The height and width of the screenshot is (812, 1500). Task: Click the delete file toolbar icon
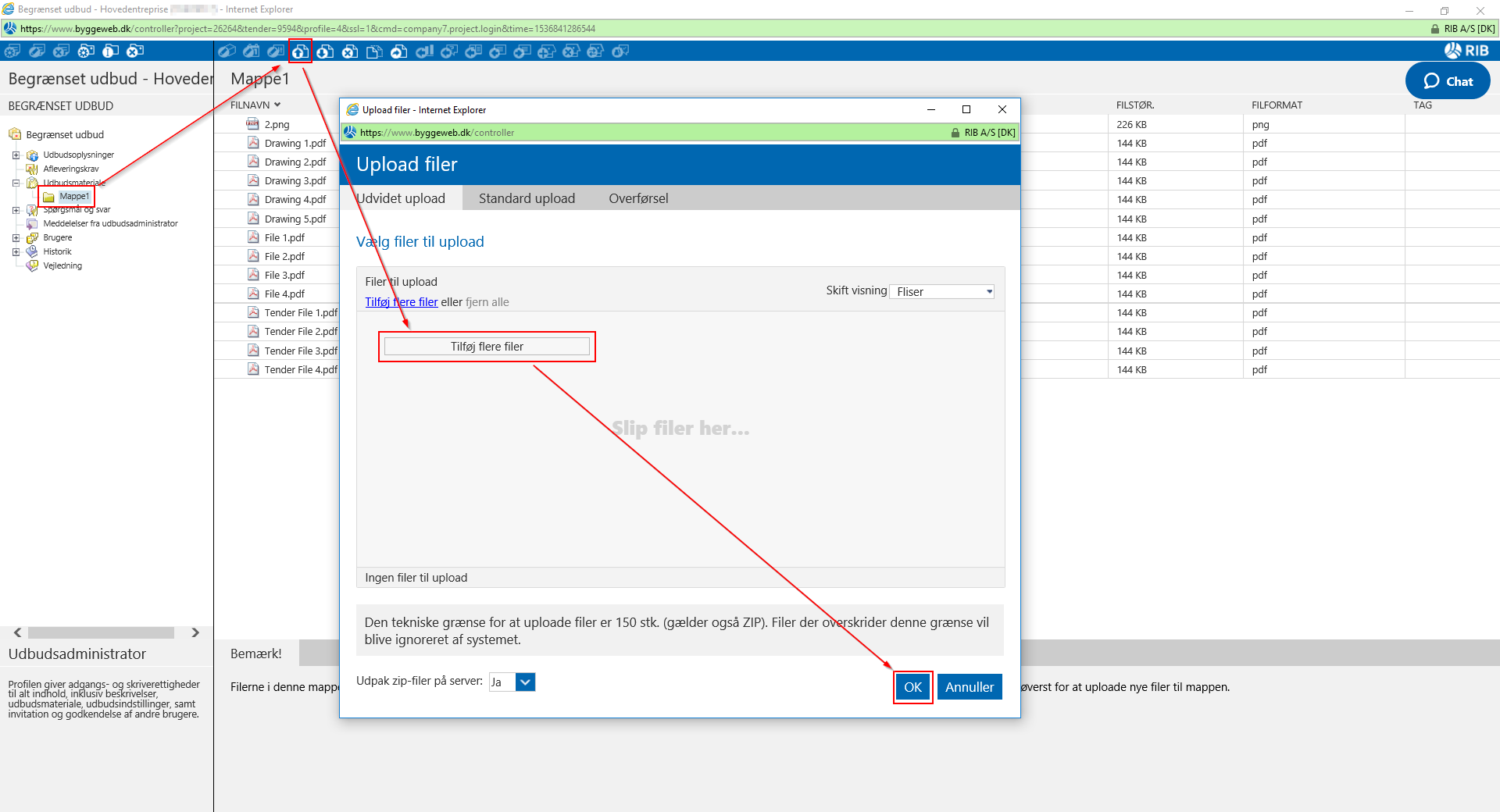pyautogui.click(x=350, y=52)
